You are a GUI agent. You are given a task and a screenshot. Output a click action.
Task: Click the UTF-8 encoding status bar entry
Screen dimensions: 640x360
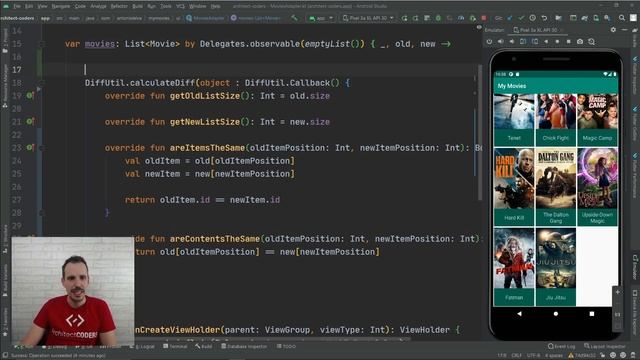point(533,355)
